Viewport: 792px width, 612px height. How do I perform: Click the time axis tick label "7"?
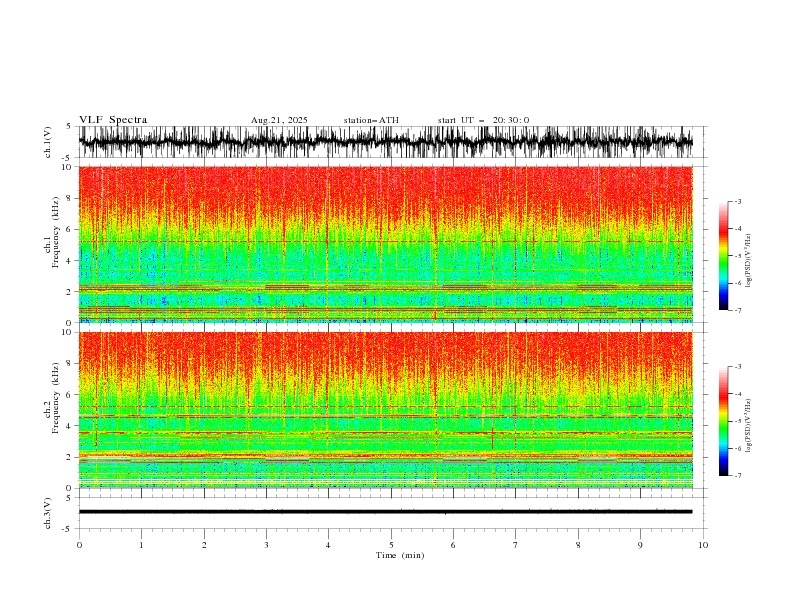coord(516,545)
